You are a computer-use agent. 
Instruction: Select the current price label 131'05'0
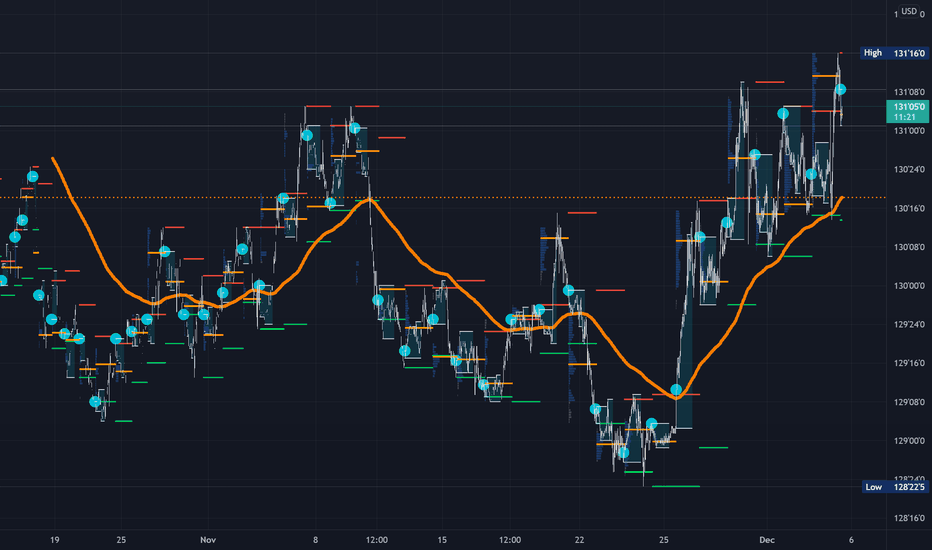click(908, 112)
